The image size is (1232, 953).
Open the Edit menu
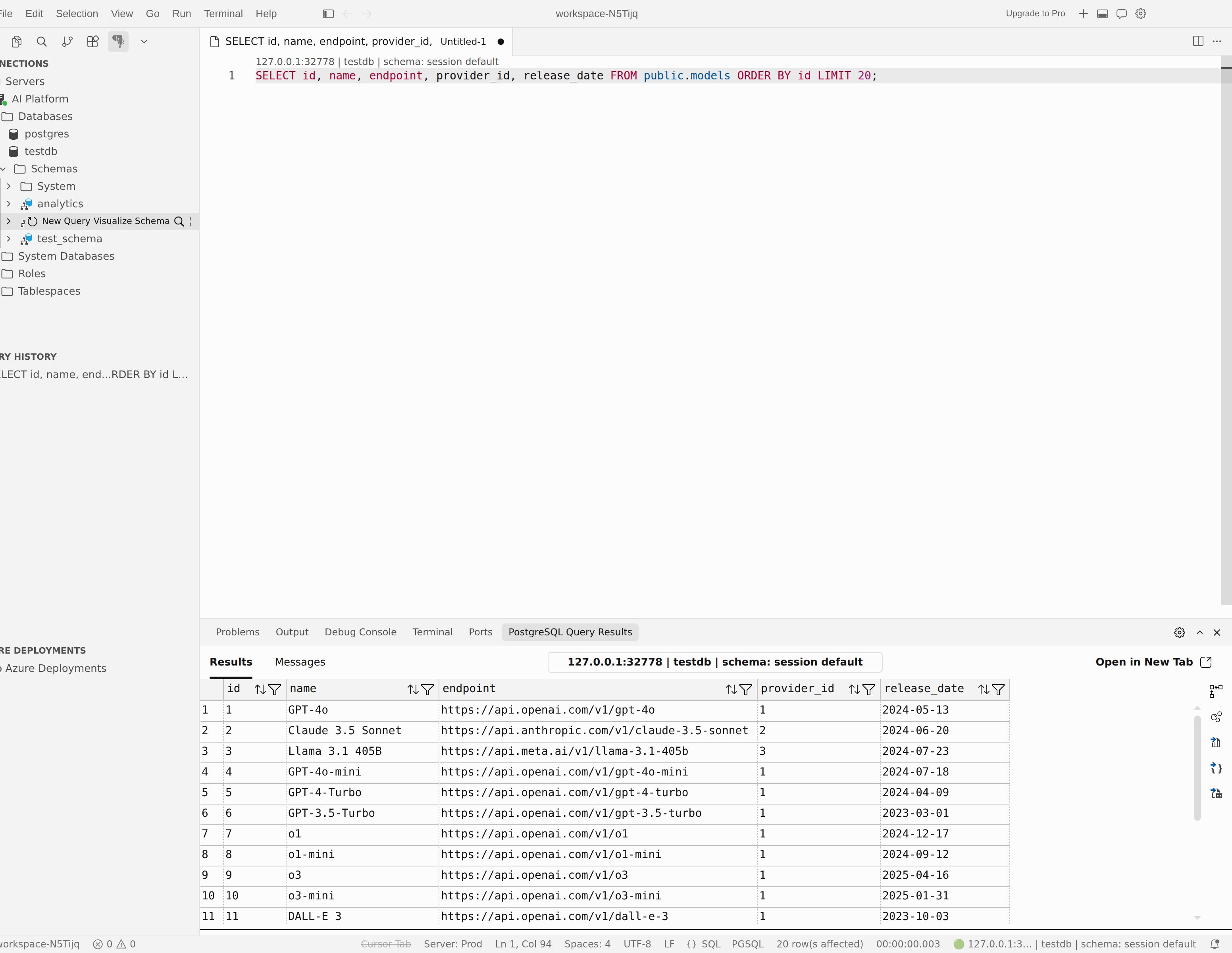pos(34,14)
